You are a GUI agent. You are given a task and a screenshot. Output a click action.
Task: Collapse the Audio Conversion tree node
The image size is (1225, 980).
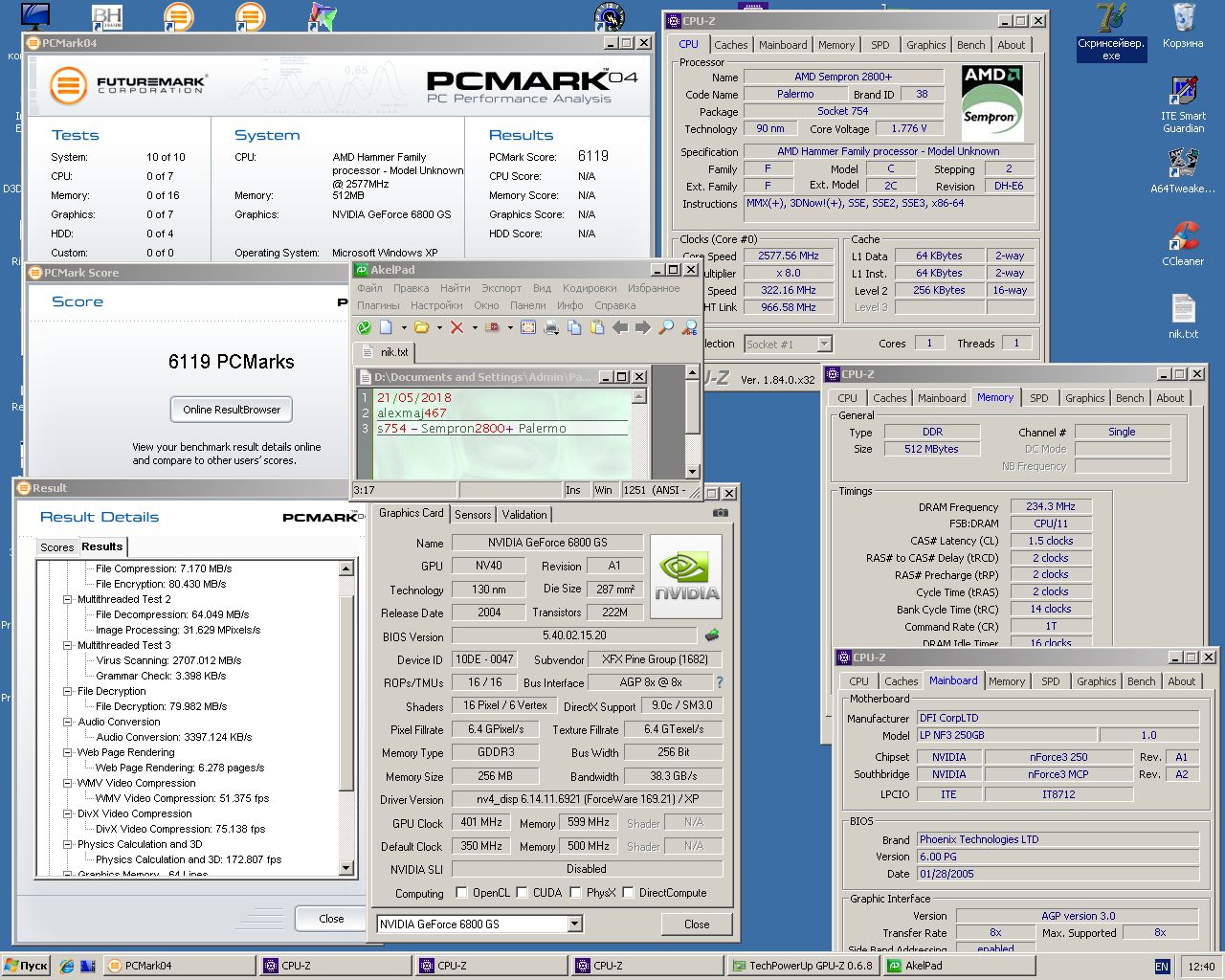pos(67,722)
